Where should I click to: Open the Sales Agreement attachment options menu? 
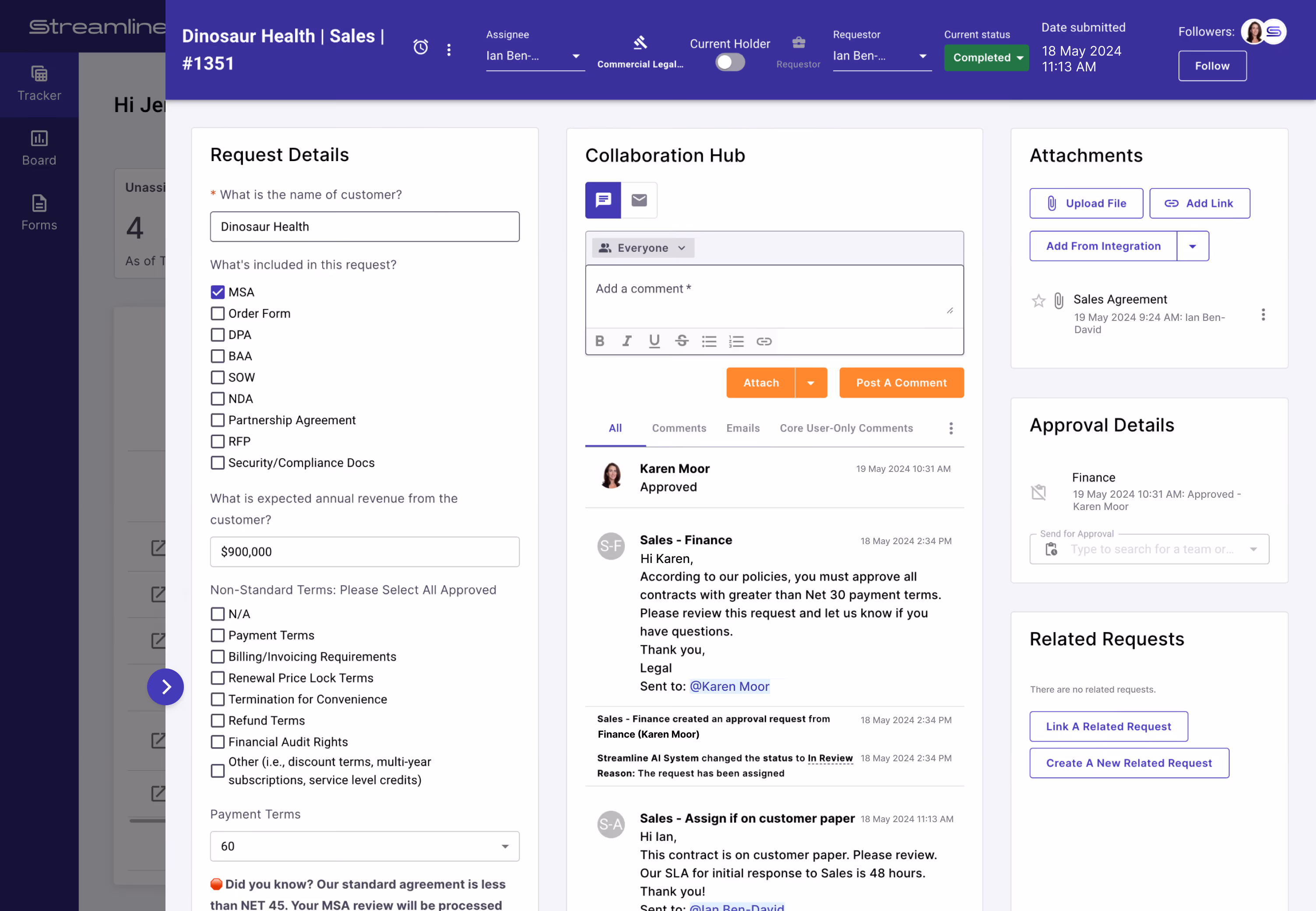[x=1263, y=314]
